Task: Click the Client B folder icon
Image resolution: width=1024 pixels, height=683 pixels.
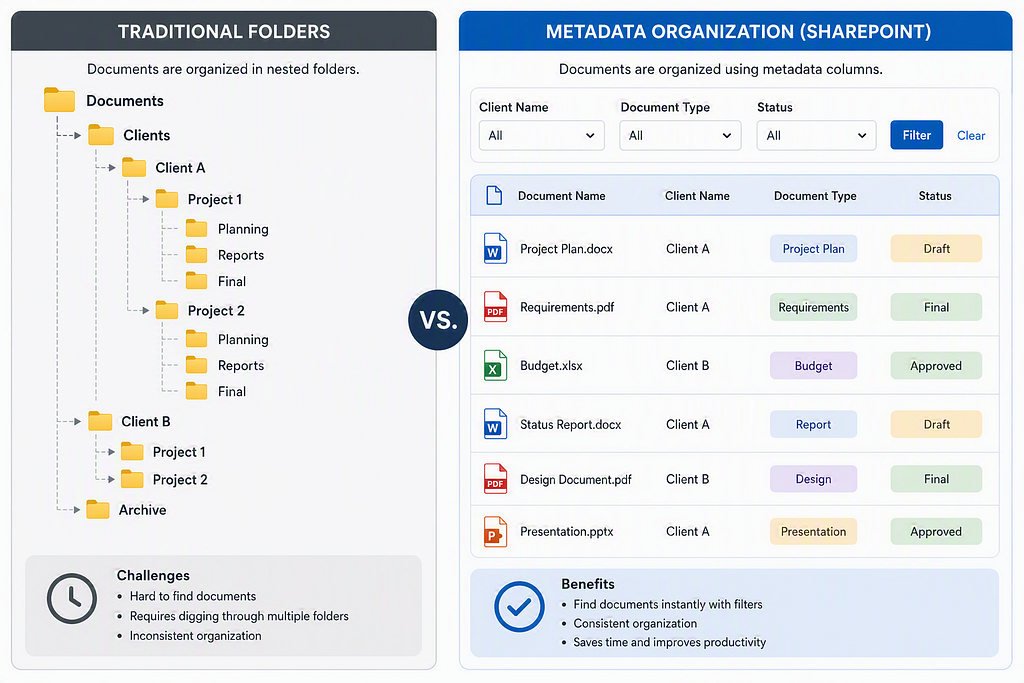Action: pos(100,421)
